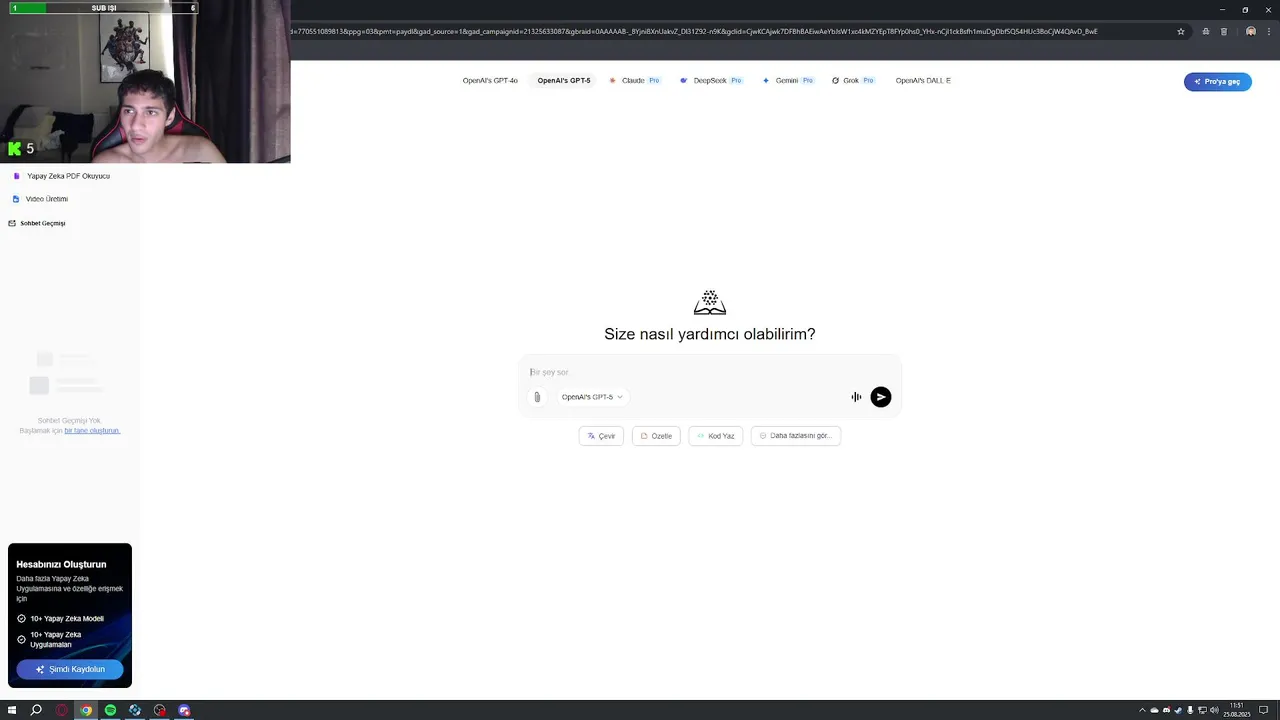Click the attach file paperclip icon
Image resolution: width=1280 pixels, height=720 pixels.
click(x=537, y=397)
